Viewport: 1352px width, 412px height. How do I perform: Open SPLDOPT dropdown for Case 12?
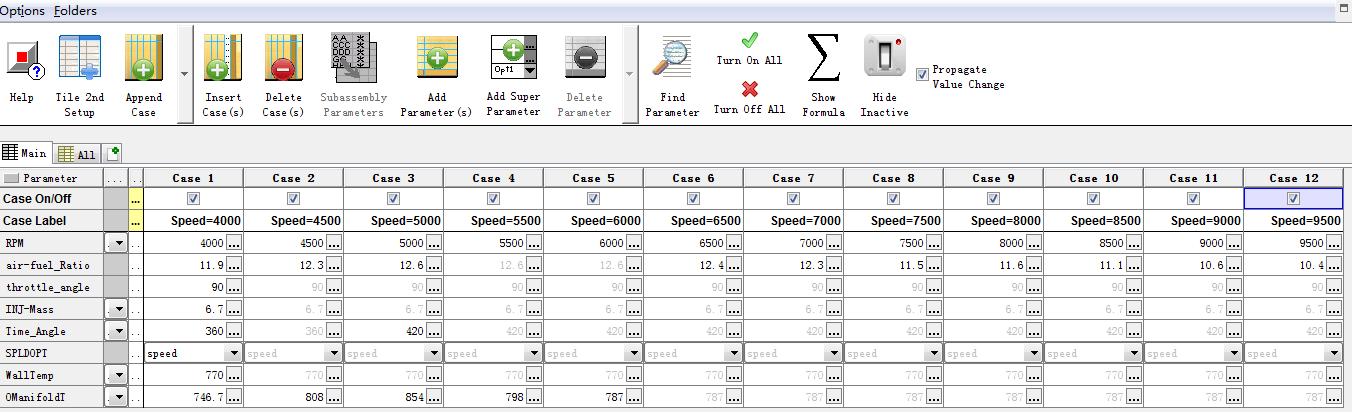point(1334,353)
